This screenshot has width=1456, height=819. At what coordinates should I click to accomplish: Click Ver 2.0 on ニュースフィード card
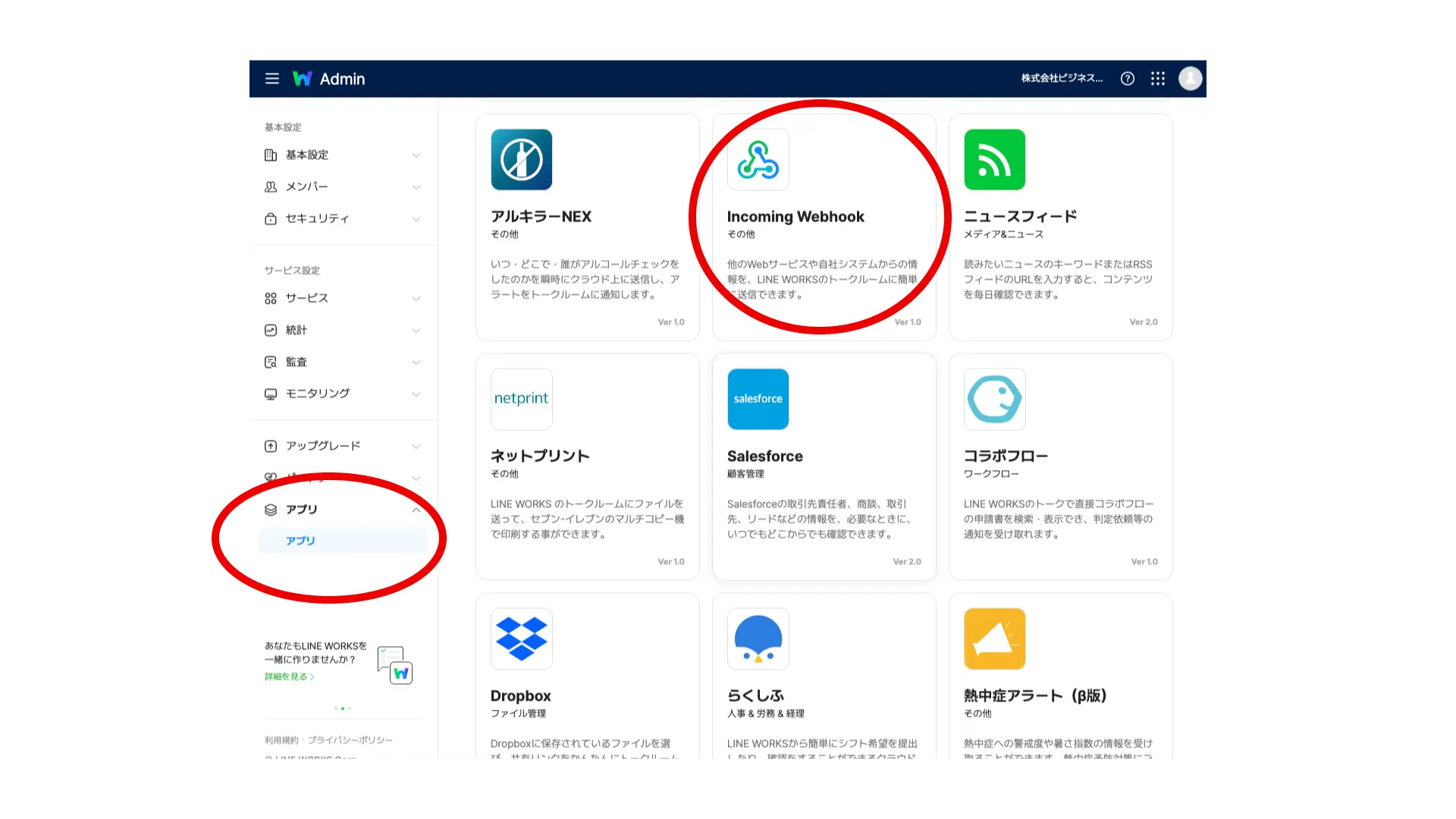[1144, 322]
